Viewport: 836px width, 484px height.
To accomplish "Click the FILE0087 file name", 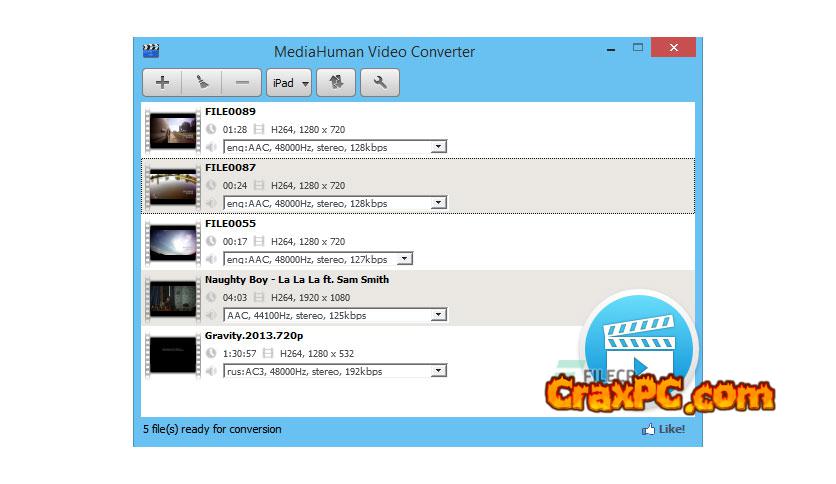I will coord(230,168).
